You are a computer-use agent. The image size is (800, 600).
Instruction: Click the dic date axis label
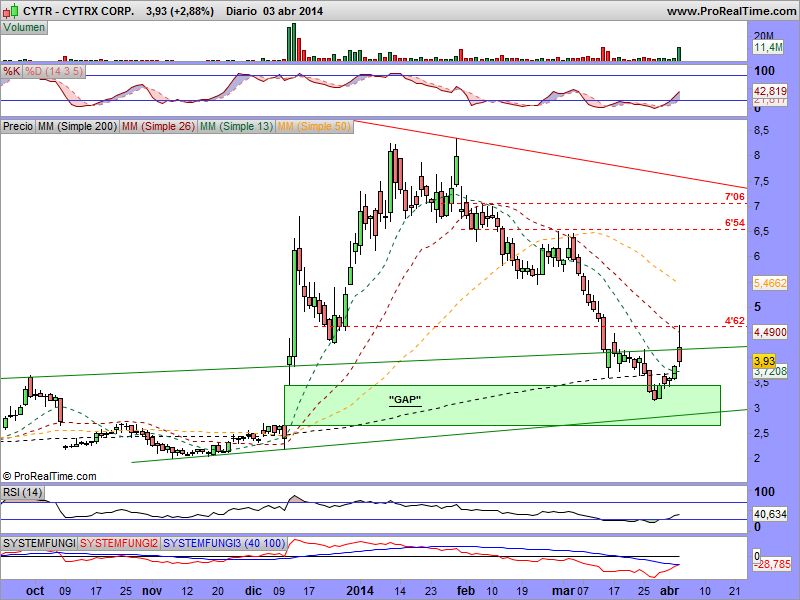(x=253, y=591)
